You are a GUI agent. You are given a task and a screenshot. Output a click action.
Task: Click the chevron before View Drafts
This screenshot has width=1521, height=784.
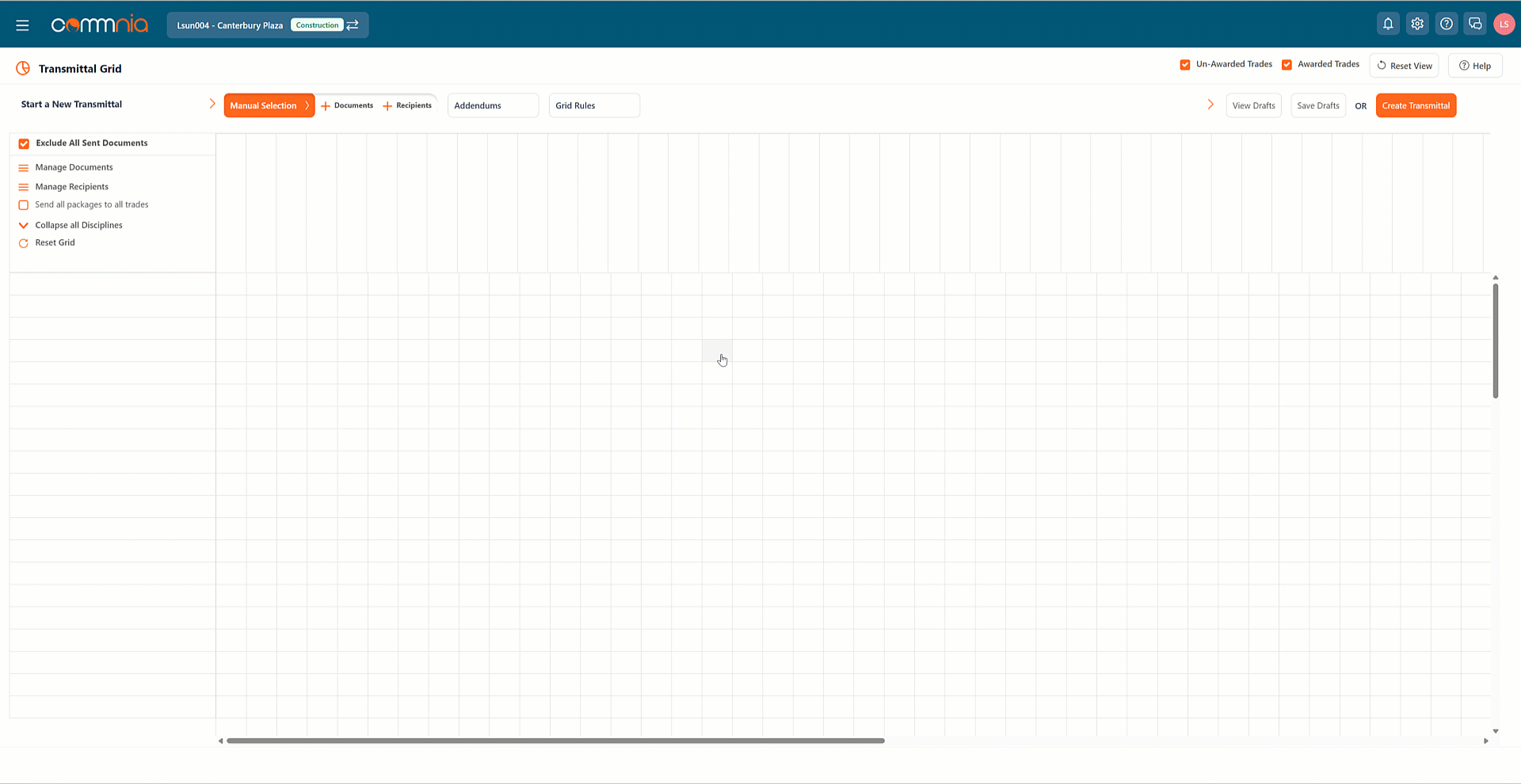[x=1210, y=105]
